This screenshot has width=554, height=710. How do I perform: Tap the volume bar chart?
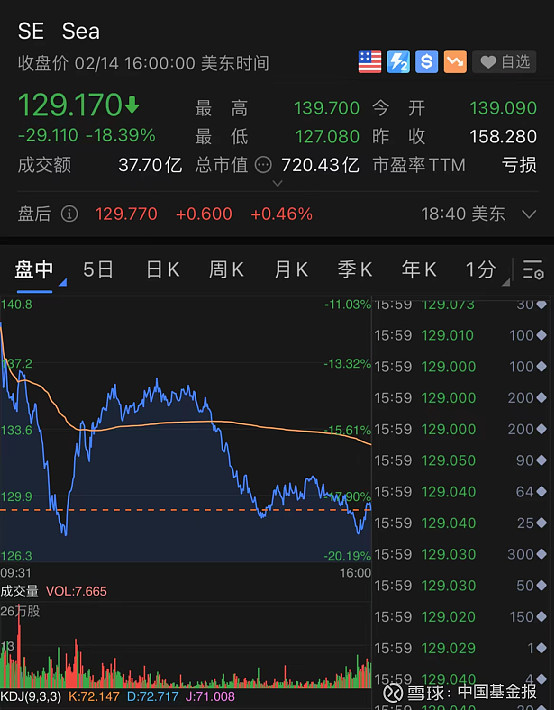pyautogui.click(x=186, y=645)
